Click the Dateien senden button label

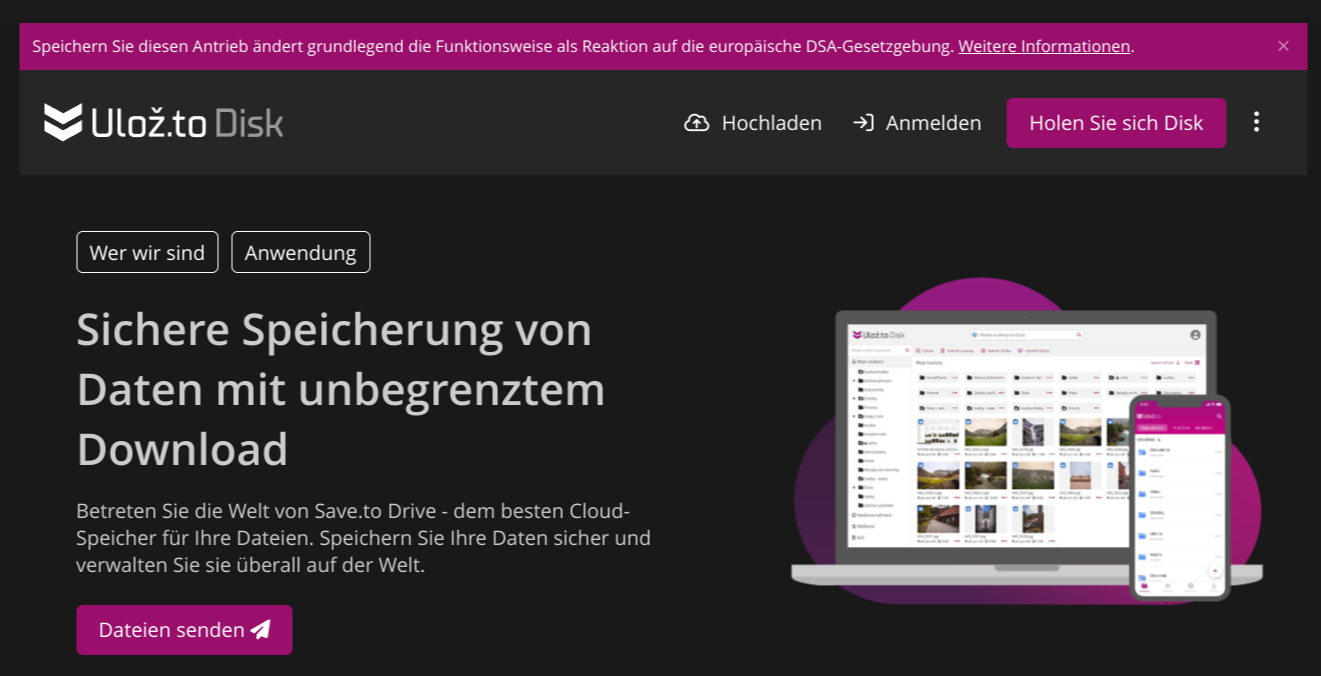point(171,630)
